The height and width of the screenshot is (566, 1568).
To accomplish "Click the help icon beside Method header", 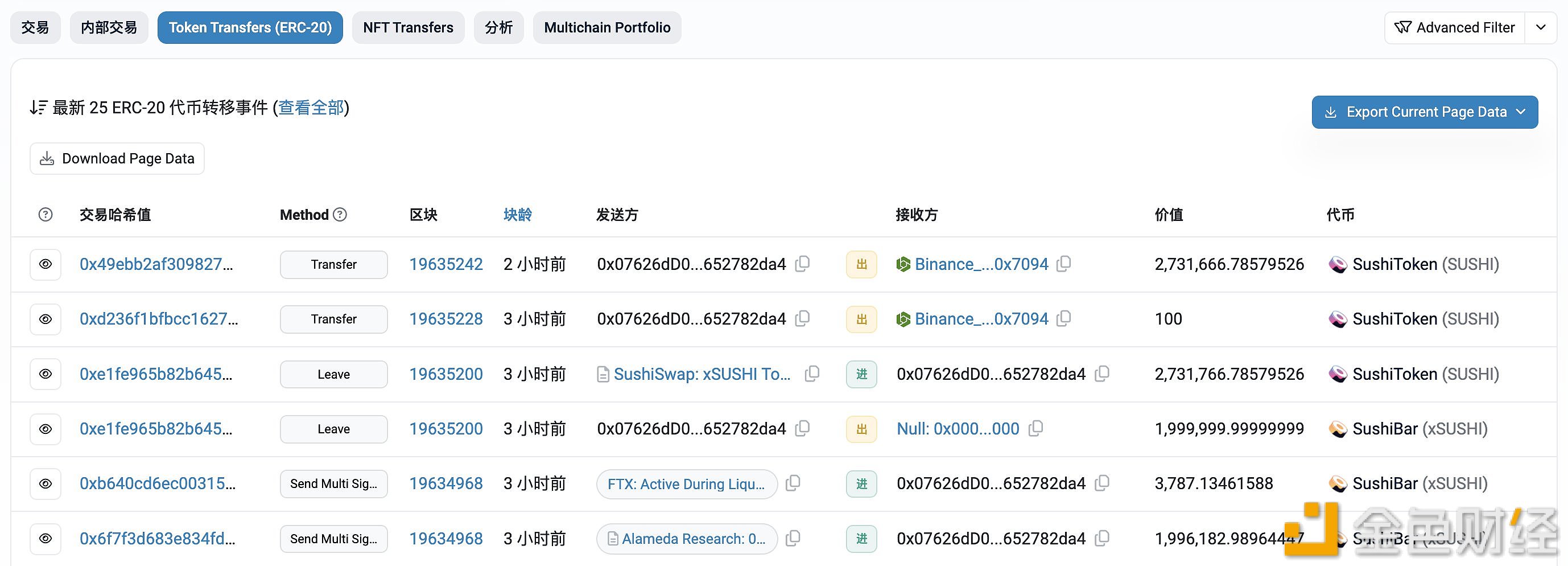I will [340, 215].
